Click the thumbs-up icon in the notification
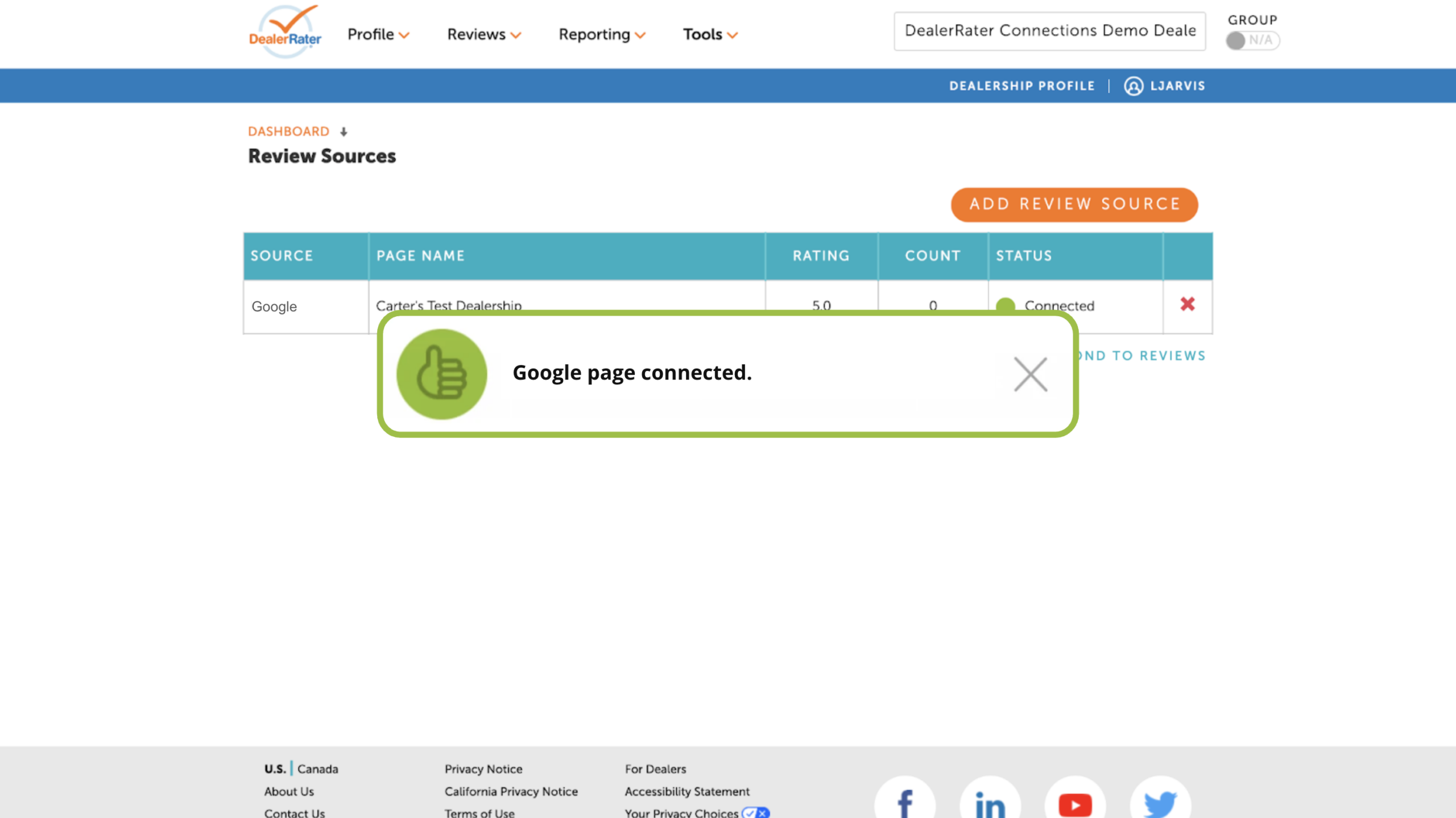This screenshot has height=818, width=1456. click(441, 374)
